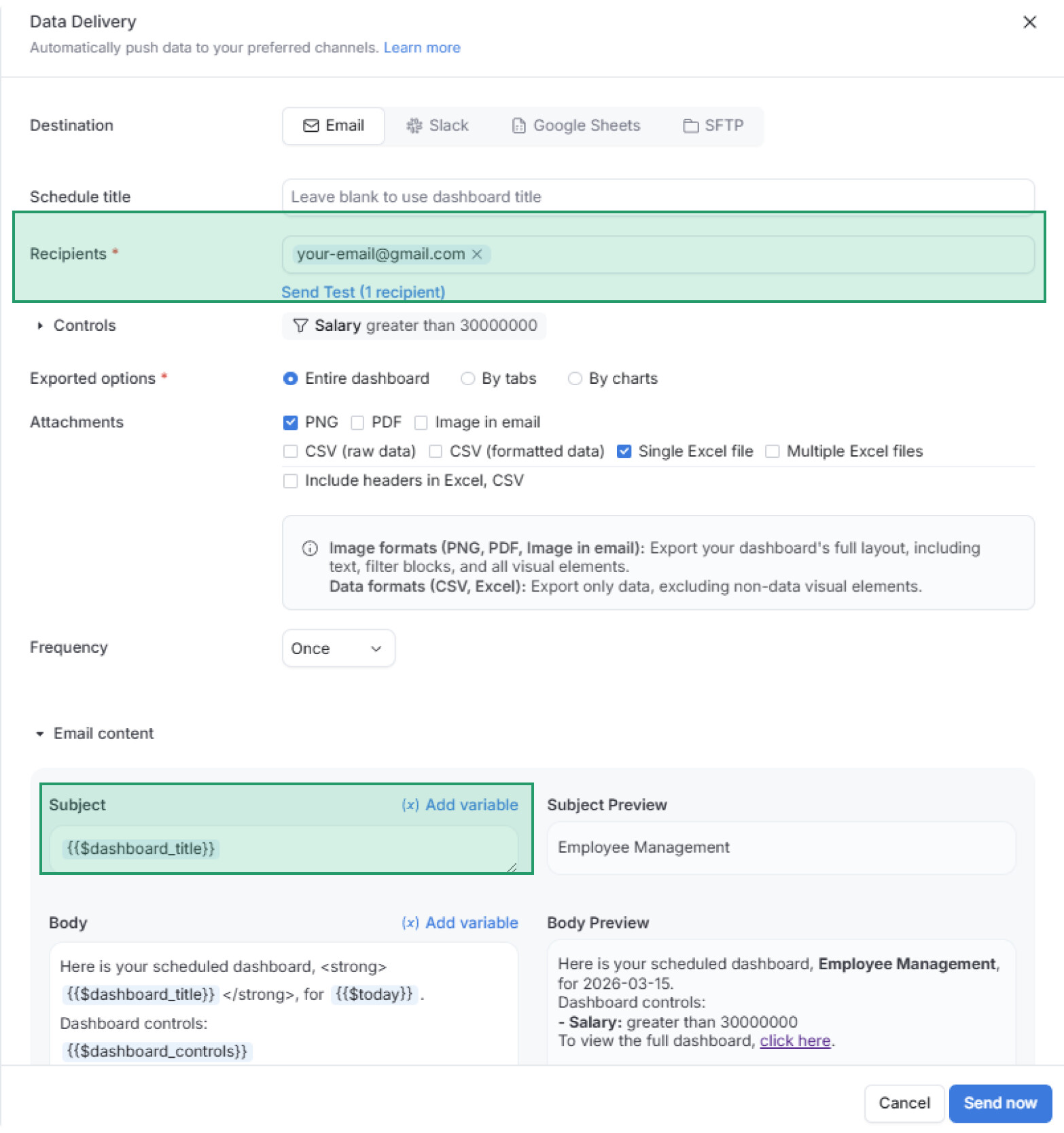Expand the Controls section
The image size is (1064, 1133).
point(40,326)
